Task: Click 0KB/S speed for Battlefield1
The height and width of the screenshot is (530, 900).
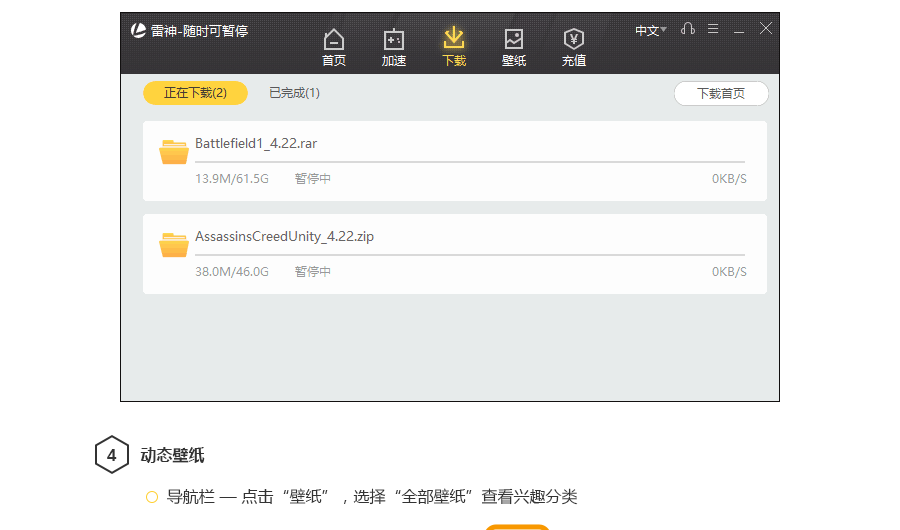Action: click(x=729, y=179)
